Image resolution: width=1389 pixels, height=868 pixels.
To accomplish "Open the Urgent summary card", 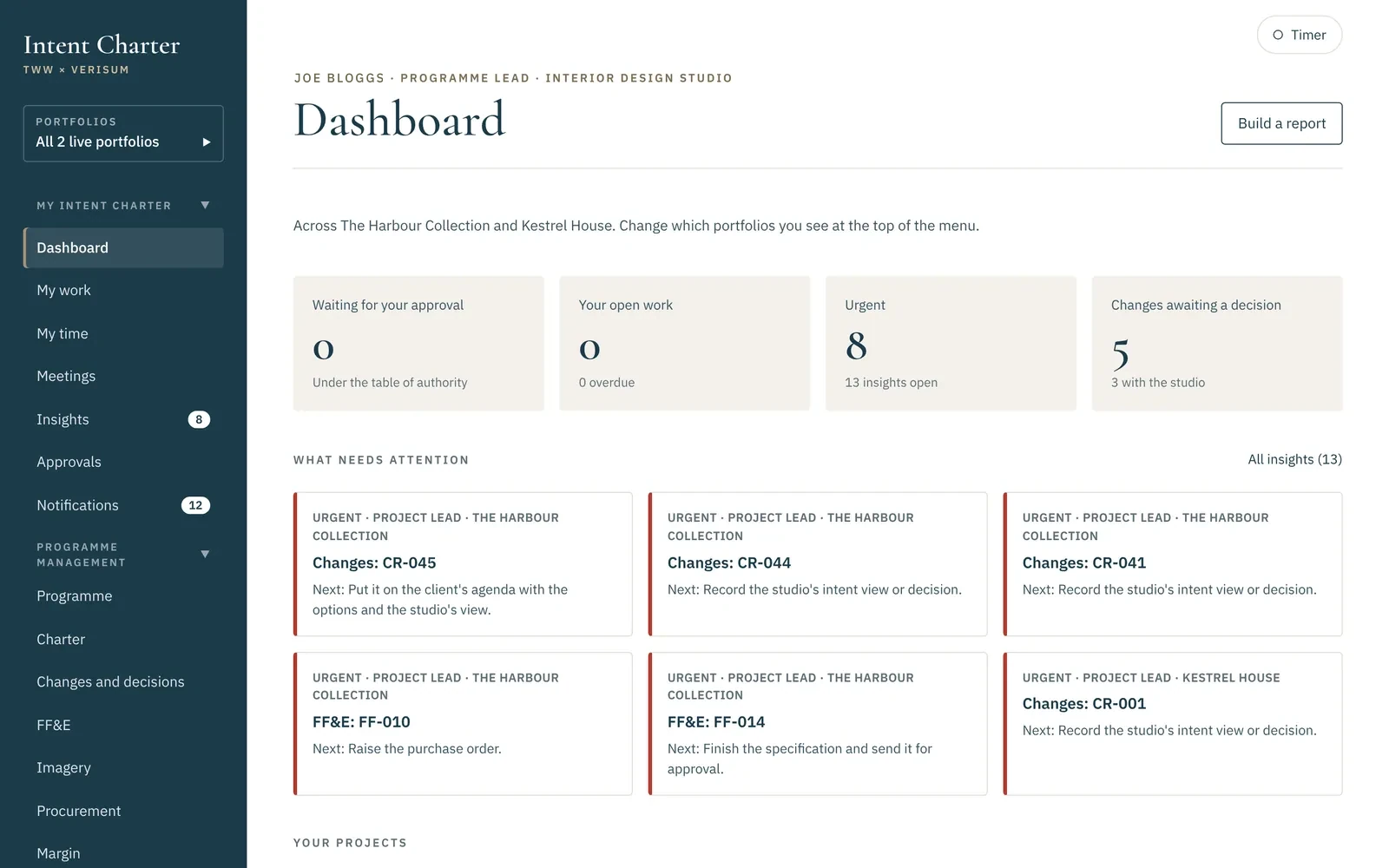I will click(x=951, y=343).
